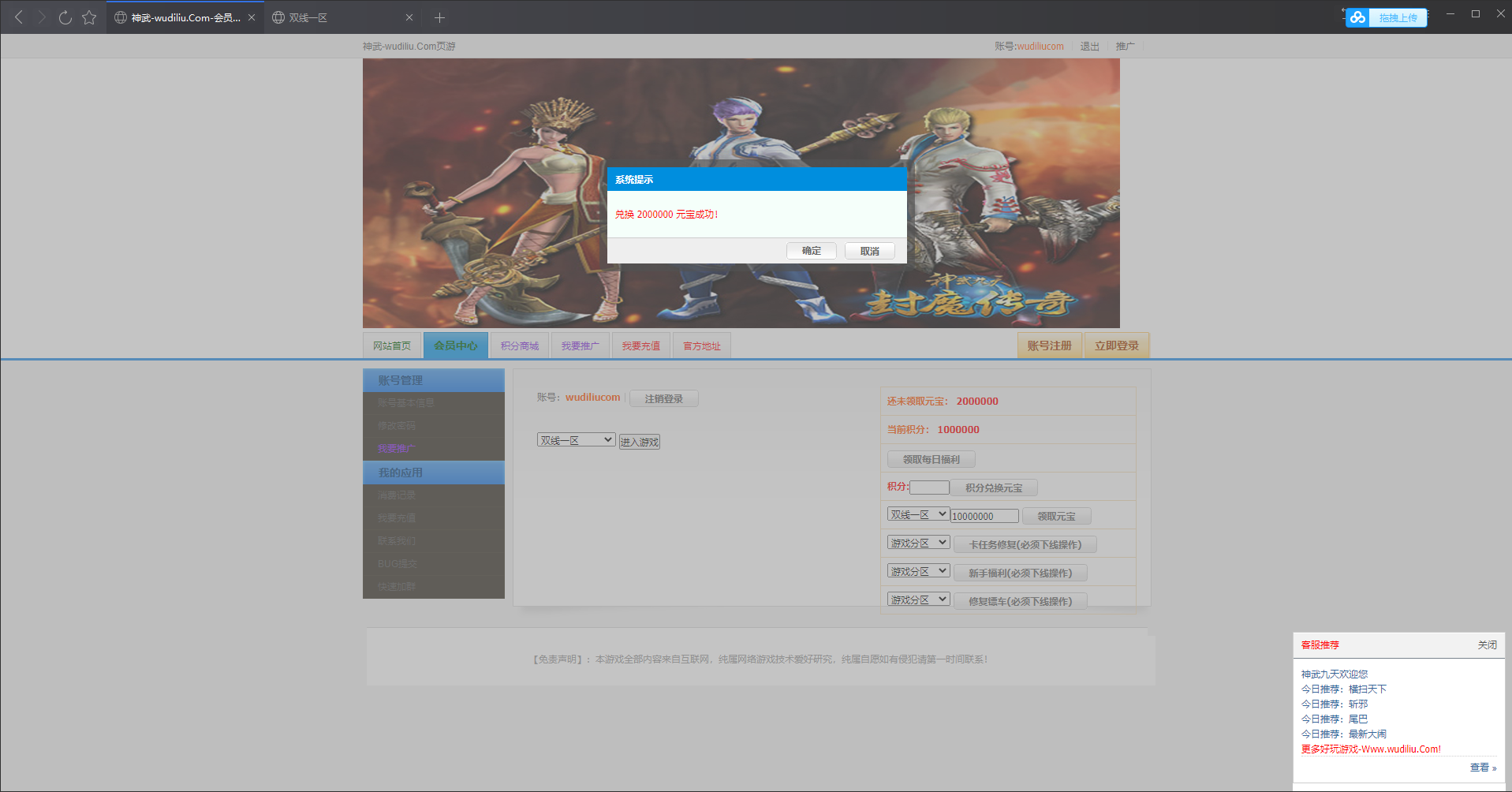
Task: Open the 官方地址 navigation tab
Action: pos(702,346)
